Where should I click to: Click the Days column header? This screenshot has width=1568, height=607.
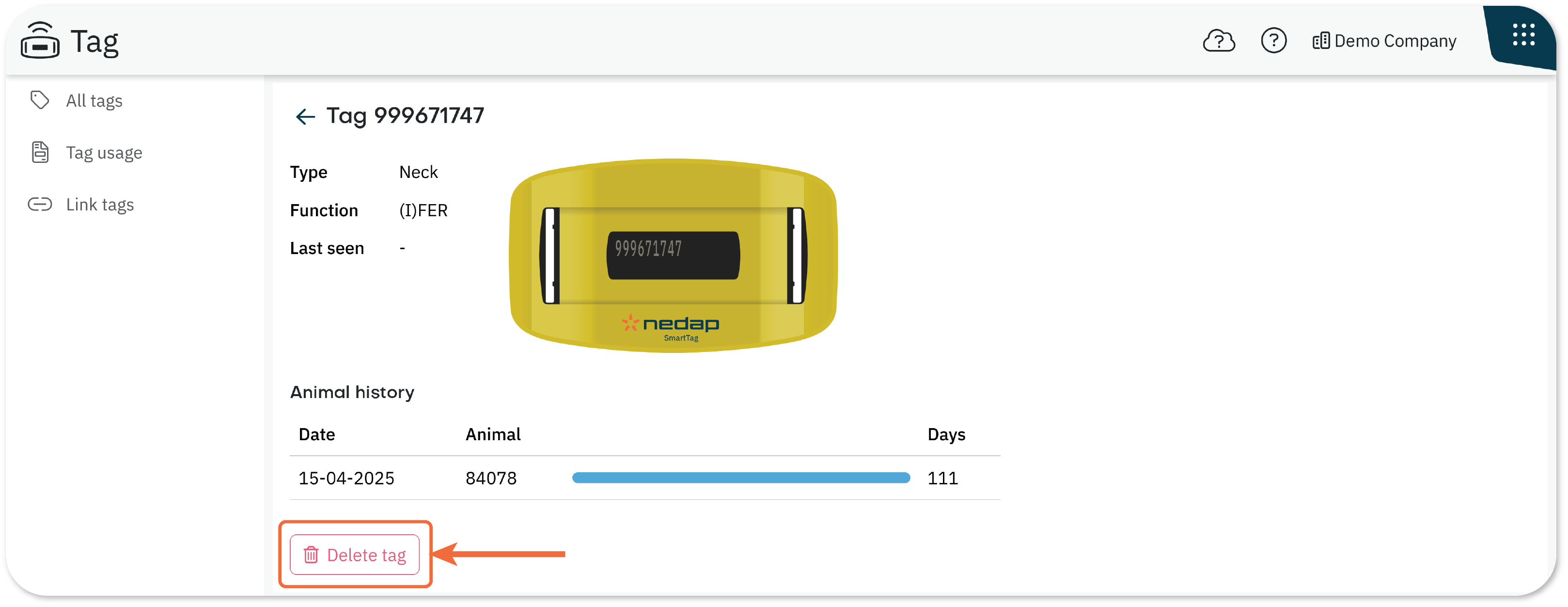[x=946, y=435]
